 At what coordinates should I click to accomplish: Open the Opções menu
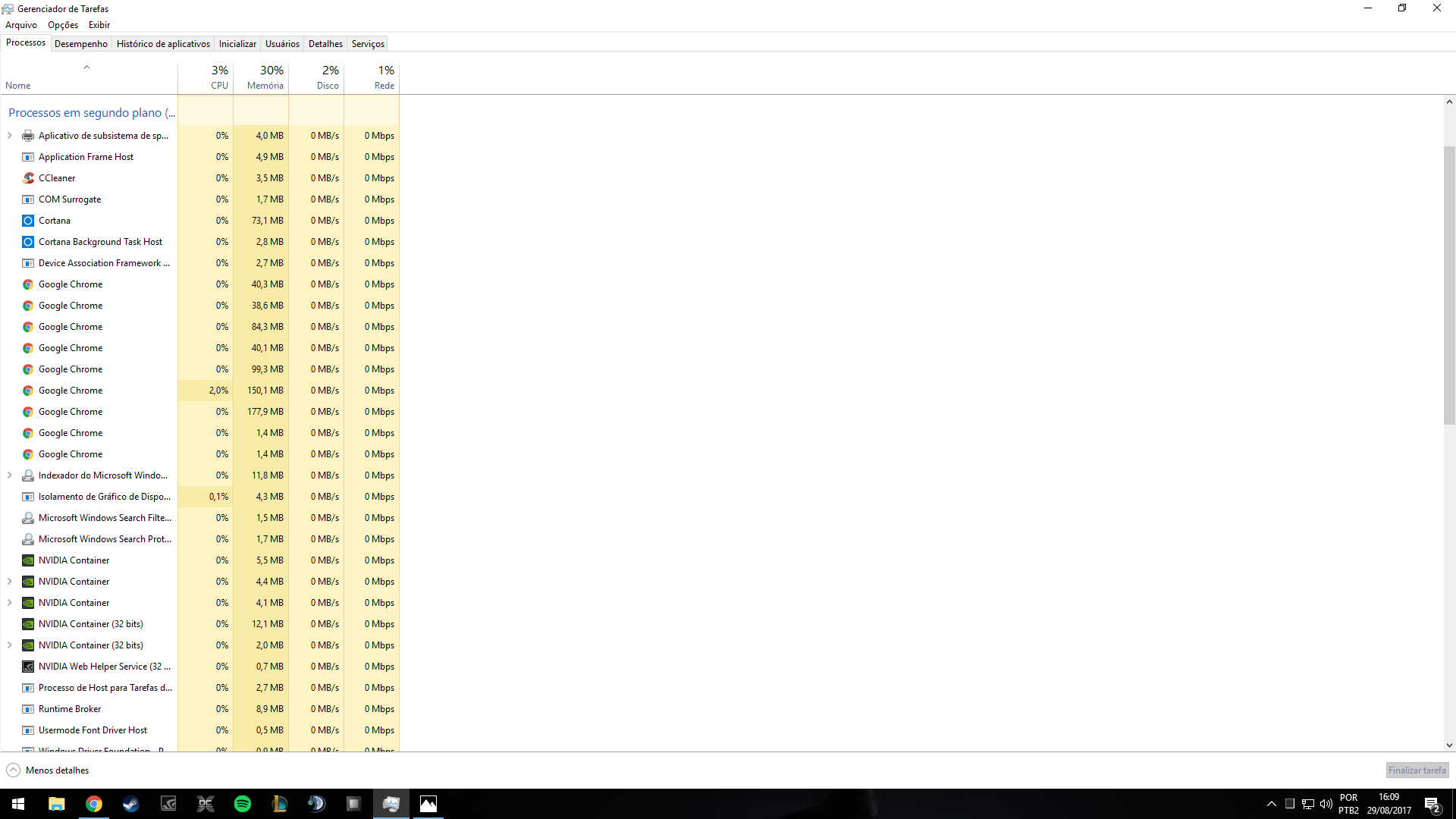coord(63,25)
